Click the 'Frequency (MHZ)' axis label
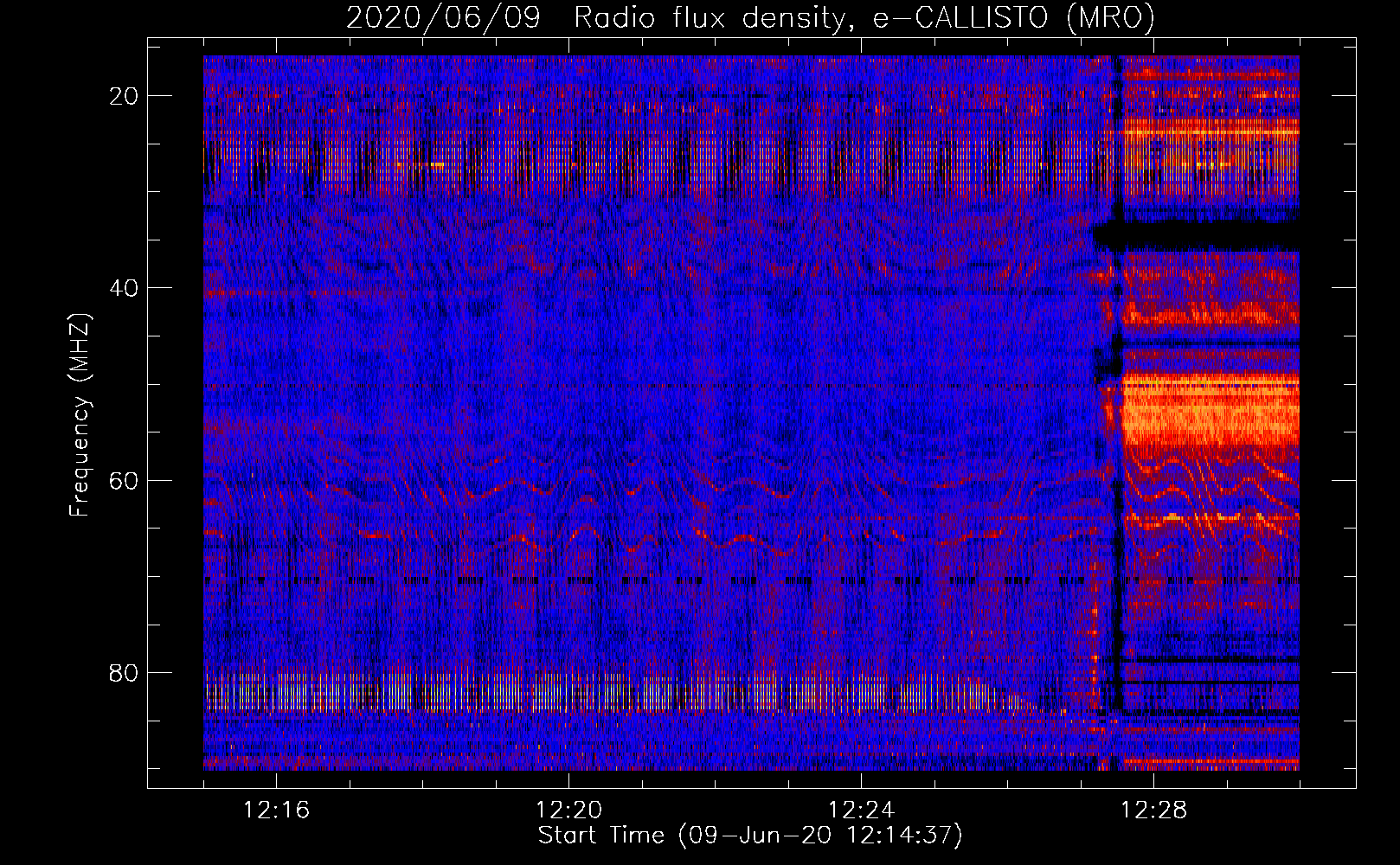Image resolution: width=1400 pixels, height=865 pixels. pyautogui.click(x=80, y=415)
